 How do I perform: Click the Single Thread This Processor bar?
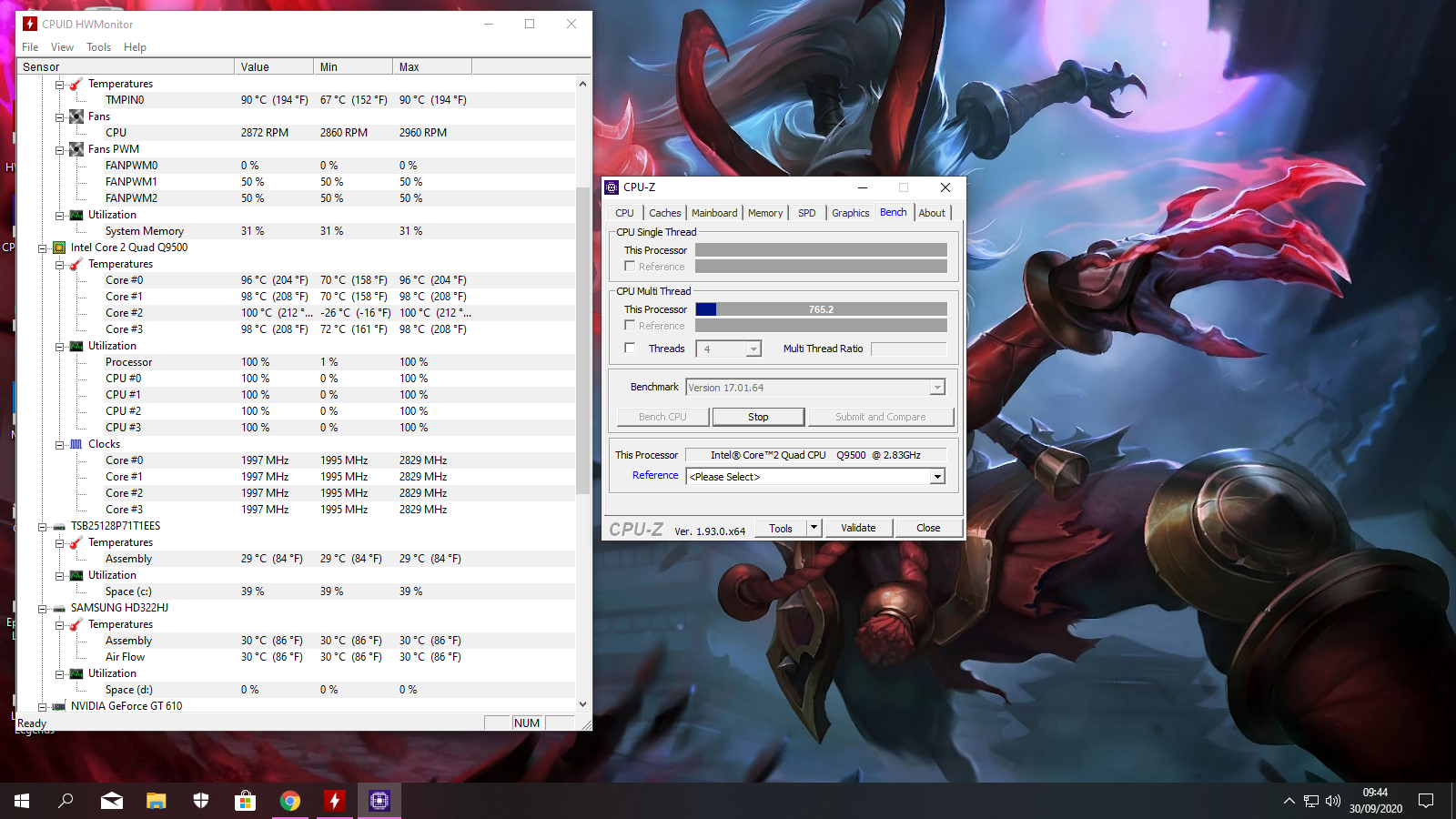coord(821,250)
